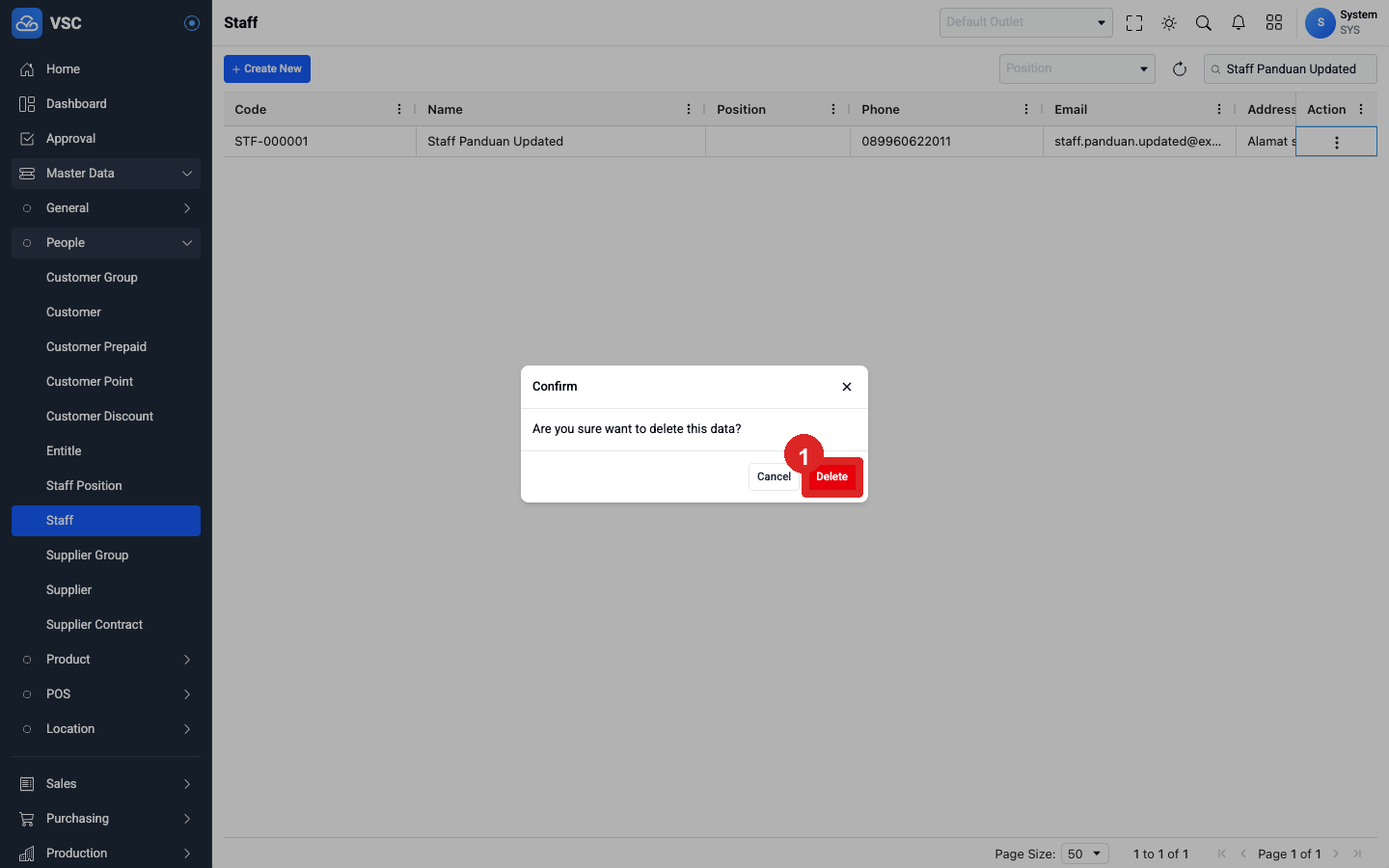Toggle fullscreen mode icon

pos(1134,23)
